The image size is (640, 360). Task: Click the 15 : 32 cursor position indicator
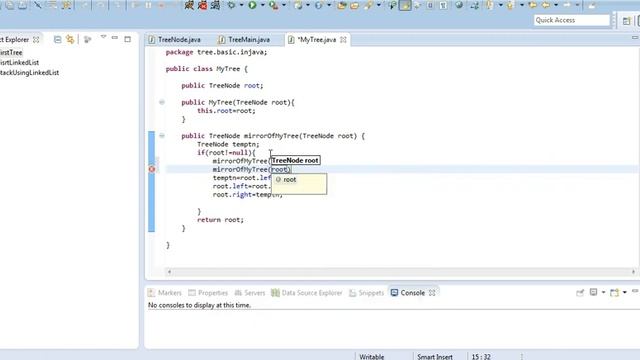481,357
